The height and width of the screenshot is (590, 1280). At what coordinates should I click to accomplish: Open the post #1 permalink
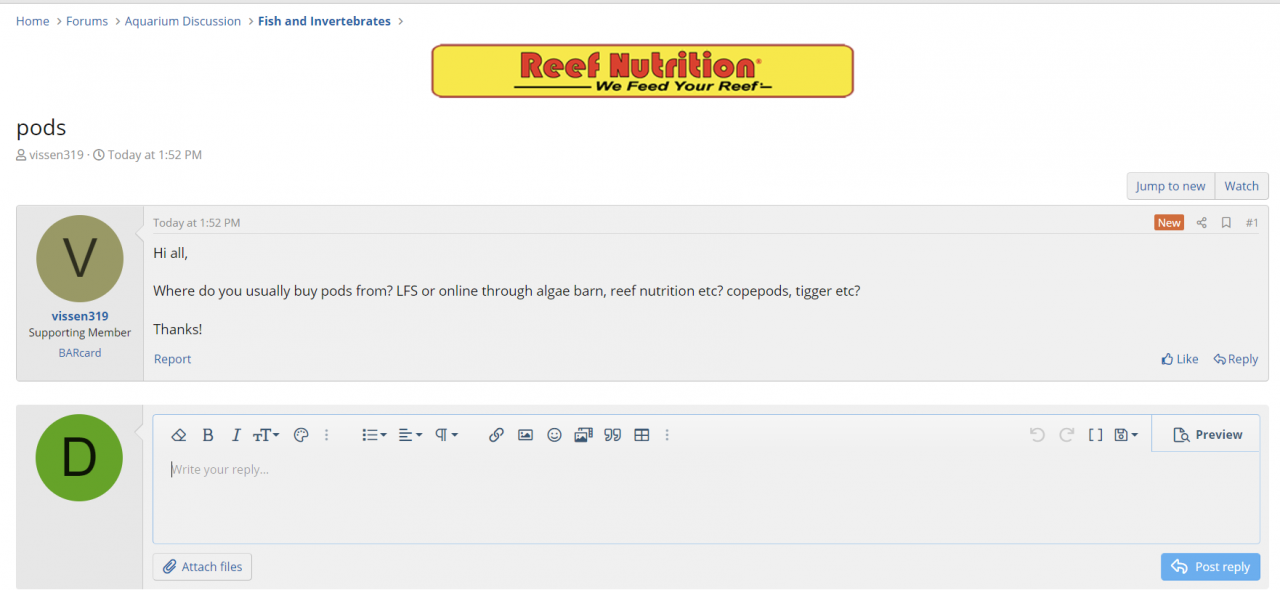(1252, 223)
